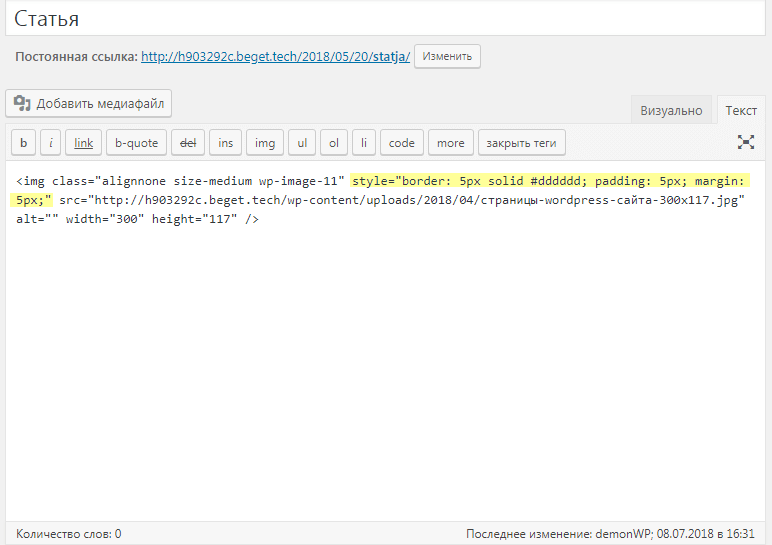
Task: Insert list item with li button
Action: [364, 143]
